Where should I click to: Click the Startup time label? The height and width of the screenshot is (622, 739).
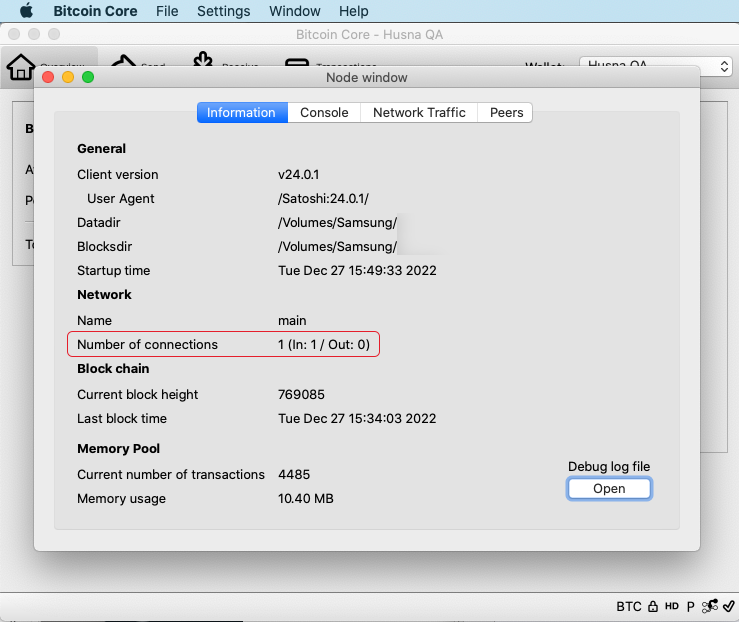pos(114,271)
